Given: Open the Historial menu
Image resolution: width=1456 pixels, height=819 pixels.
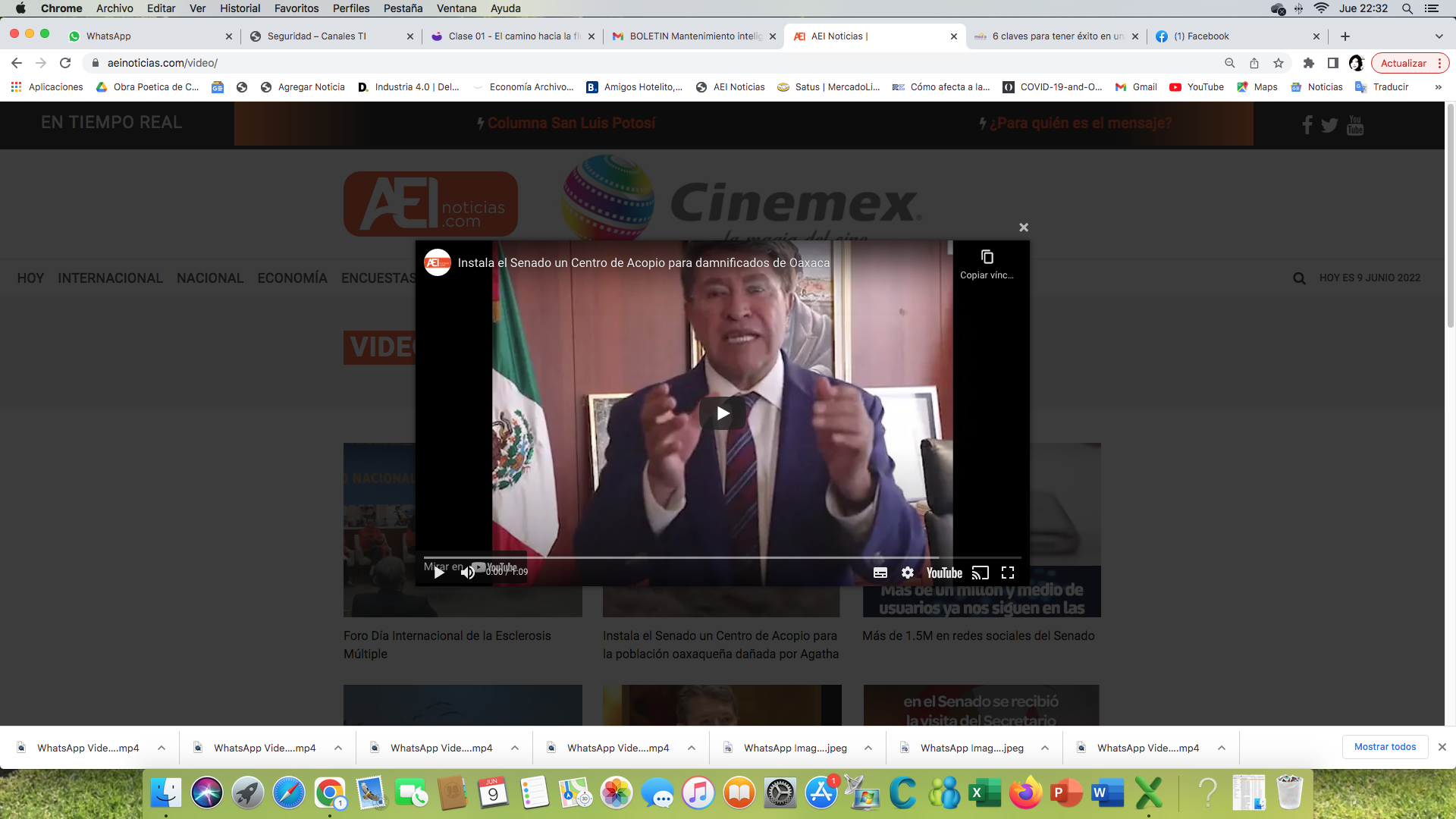Looking at the screenshot, I should click(240, 8).
